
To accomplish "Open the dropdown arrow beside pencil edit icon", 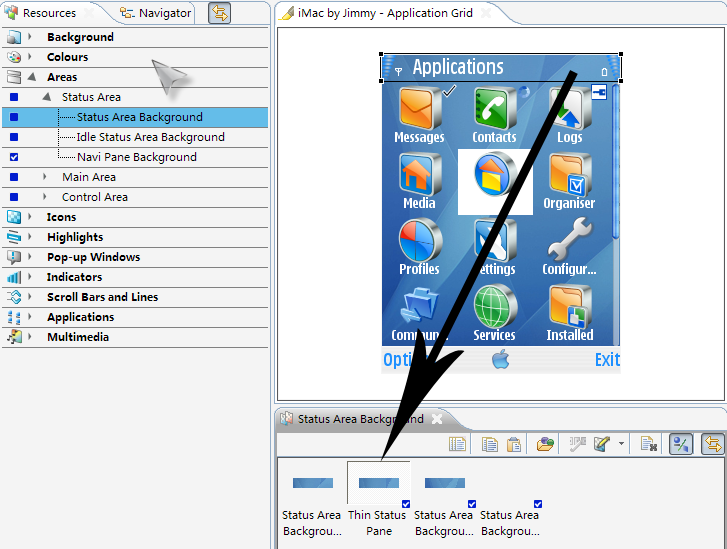I will [x=621, y=444].
